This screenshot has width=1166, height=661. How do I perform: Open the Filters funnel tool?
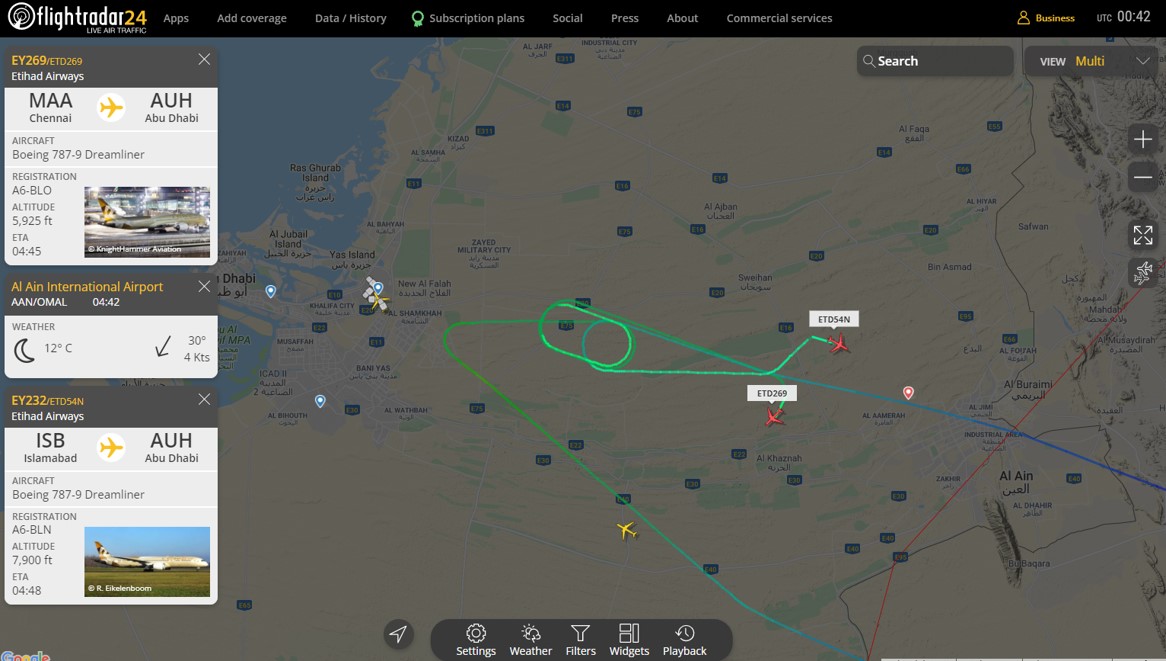click(x=580, y=640)
